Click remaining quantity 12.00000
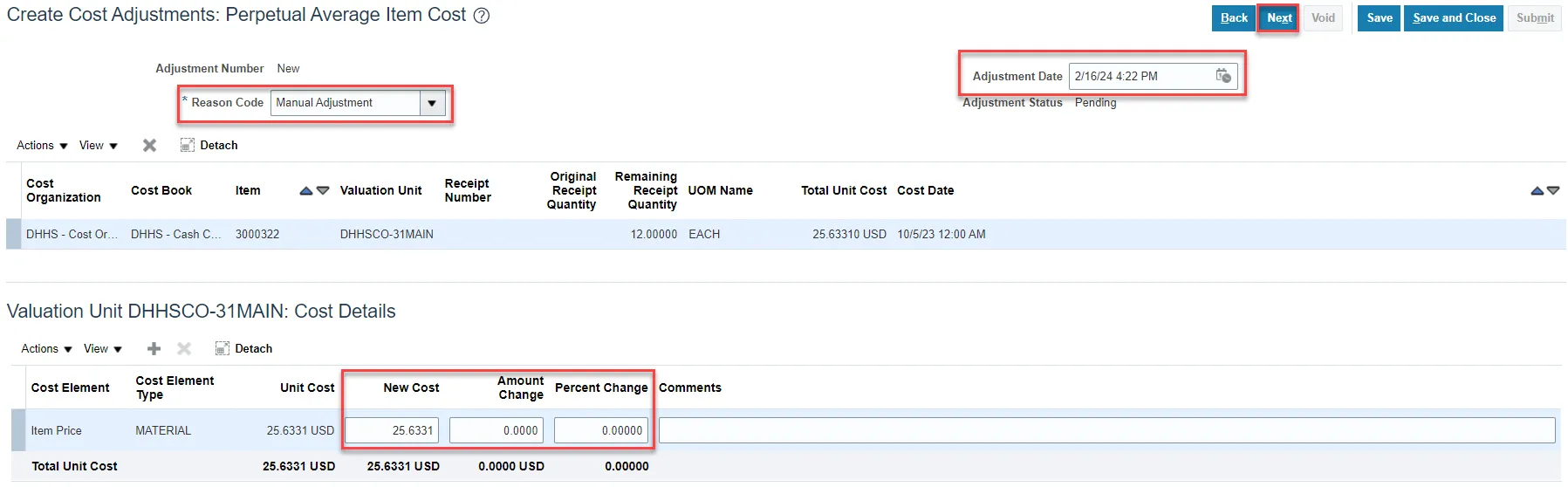 [654, 234]
